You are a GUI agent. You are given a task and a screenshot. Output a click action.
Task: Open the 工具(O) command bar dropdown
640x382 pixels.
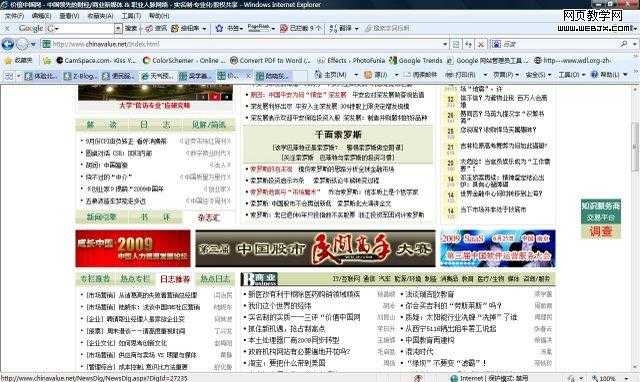[571, 75]
